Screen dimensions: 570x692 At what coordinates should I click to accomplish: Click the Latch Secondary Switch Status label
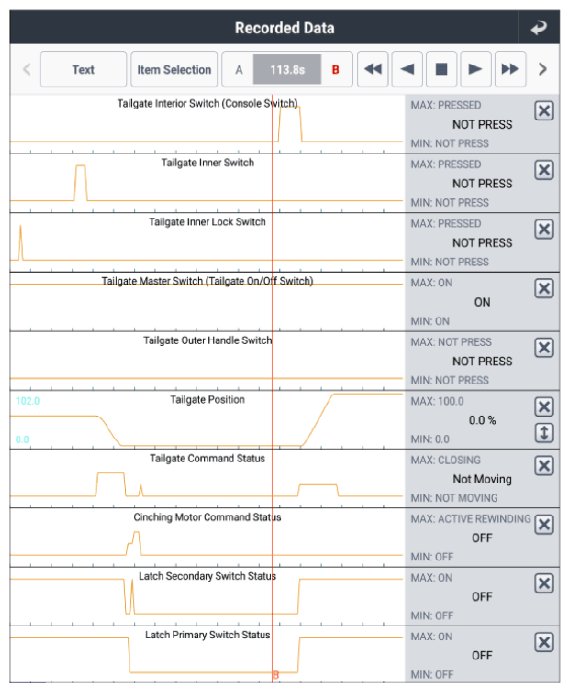click(x=207, y=576)
